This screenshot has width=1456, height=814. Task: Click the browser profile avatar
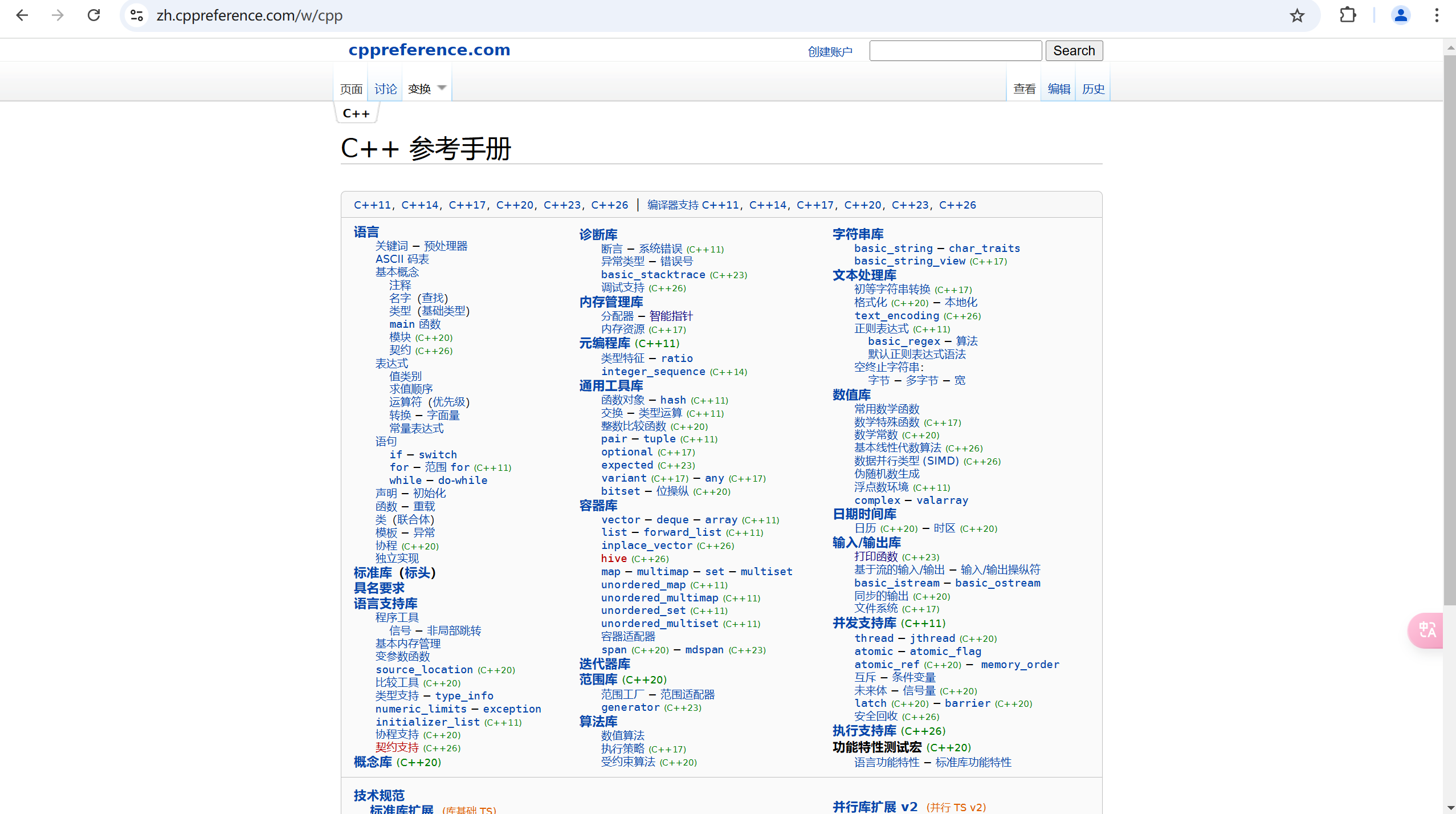point(1401,15)
